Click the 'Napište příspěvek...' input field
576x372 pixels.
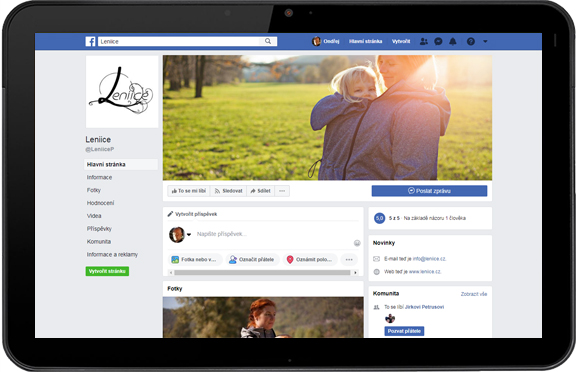272,234
